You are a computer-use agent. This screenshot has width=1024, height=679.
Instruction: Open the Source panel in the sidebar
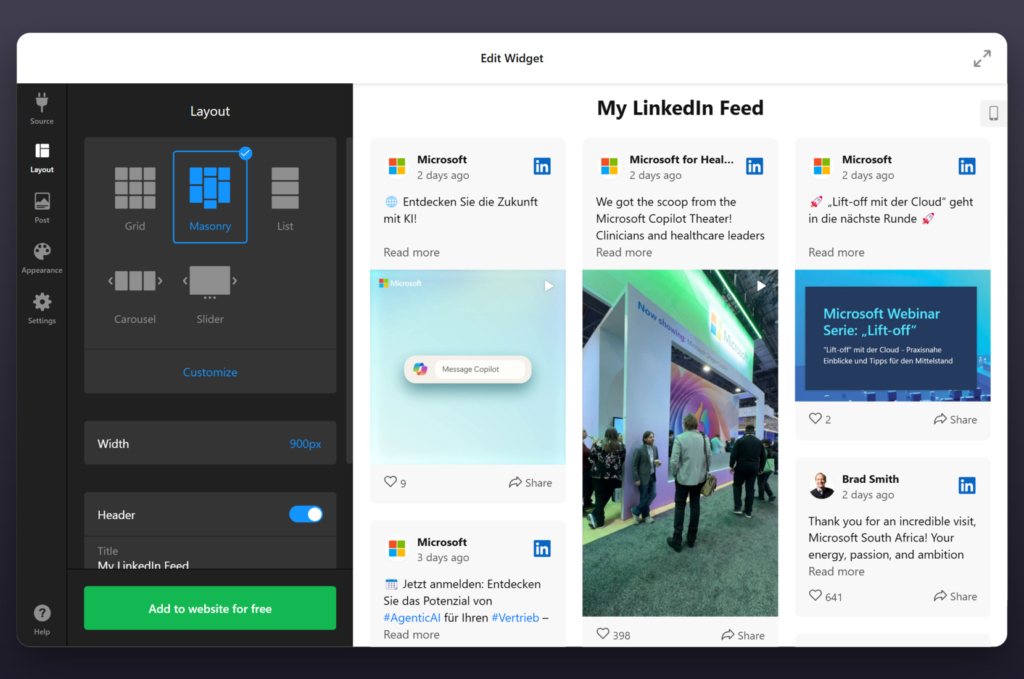(x=41, y=108)
